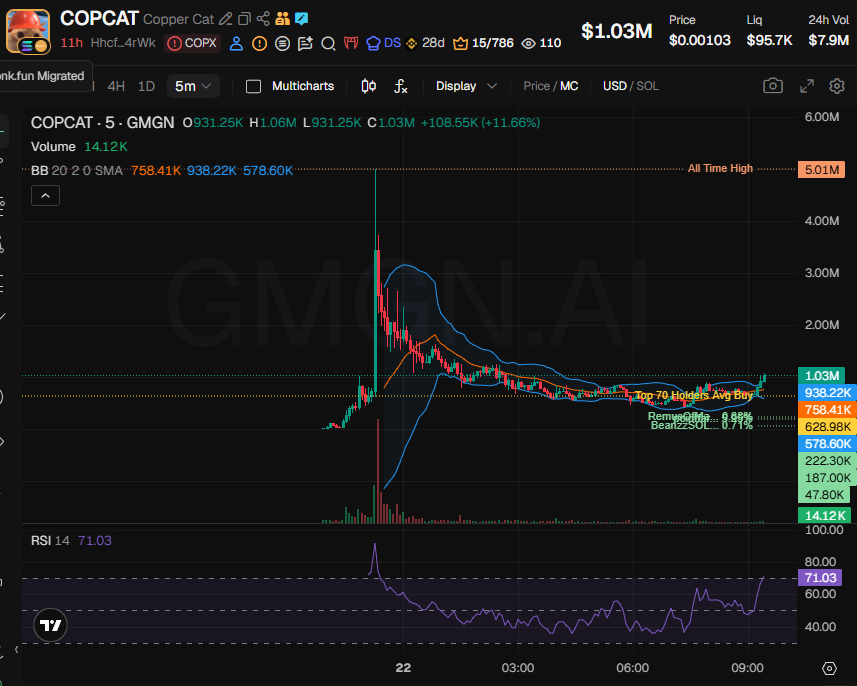Open the candlestick chart type icon
The width and height of the screenshot is (857, 686).
[x=369, y=86]
